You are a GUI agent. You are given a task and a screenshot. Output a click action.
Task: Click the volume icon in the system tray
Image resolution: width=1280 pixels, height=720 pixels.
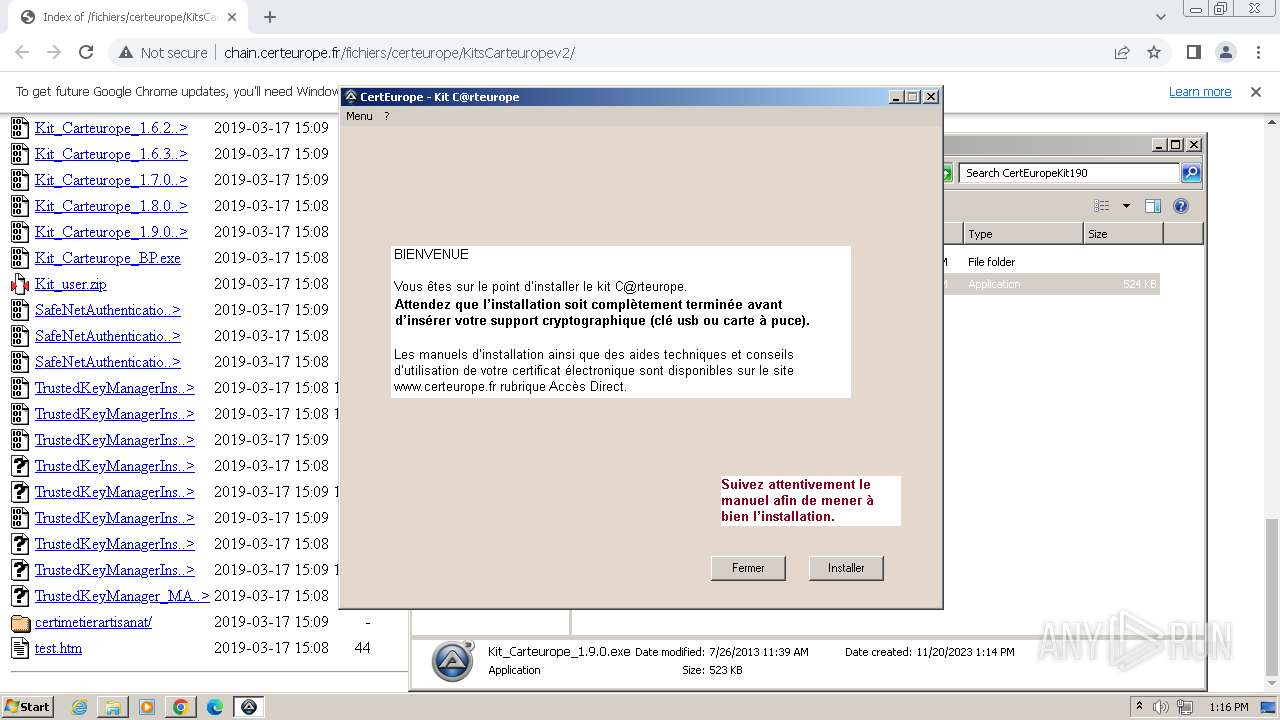coord(1160,707)
